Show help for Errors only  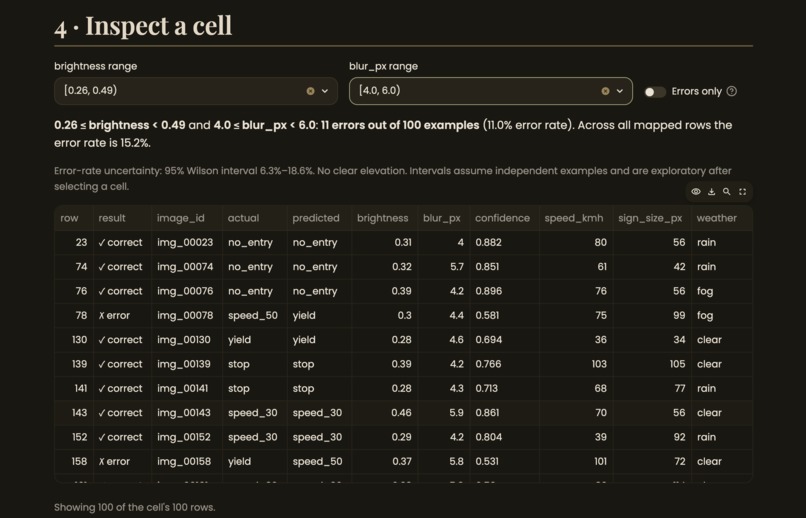pos(732,91)
